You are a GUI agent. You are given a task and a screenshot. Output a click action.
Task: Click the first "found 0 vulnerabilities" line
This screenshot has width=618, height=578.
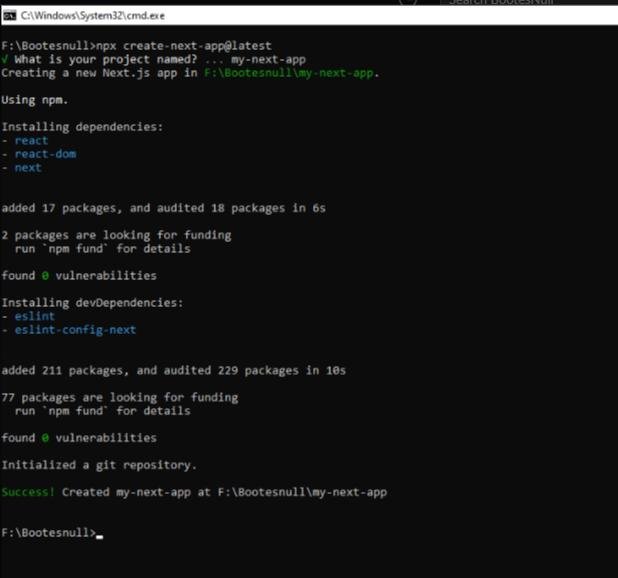tap(78, 275)
